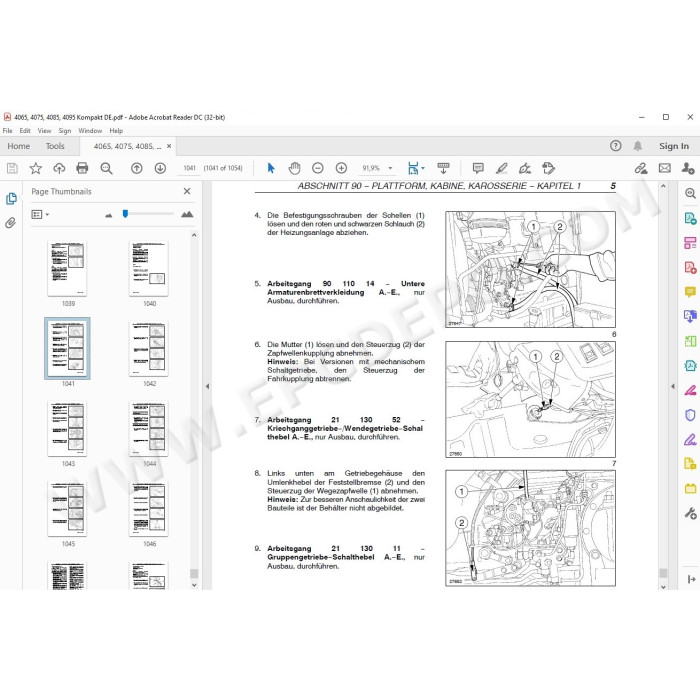Screen dimensions: 700x700
Task: Switch to the Home tab
Action: tap(19, 146)
